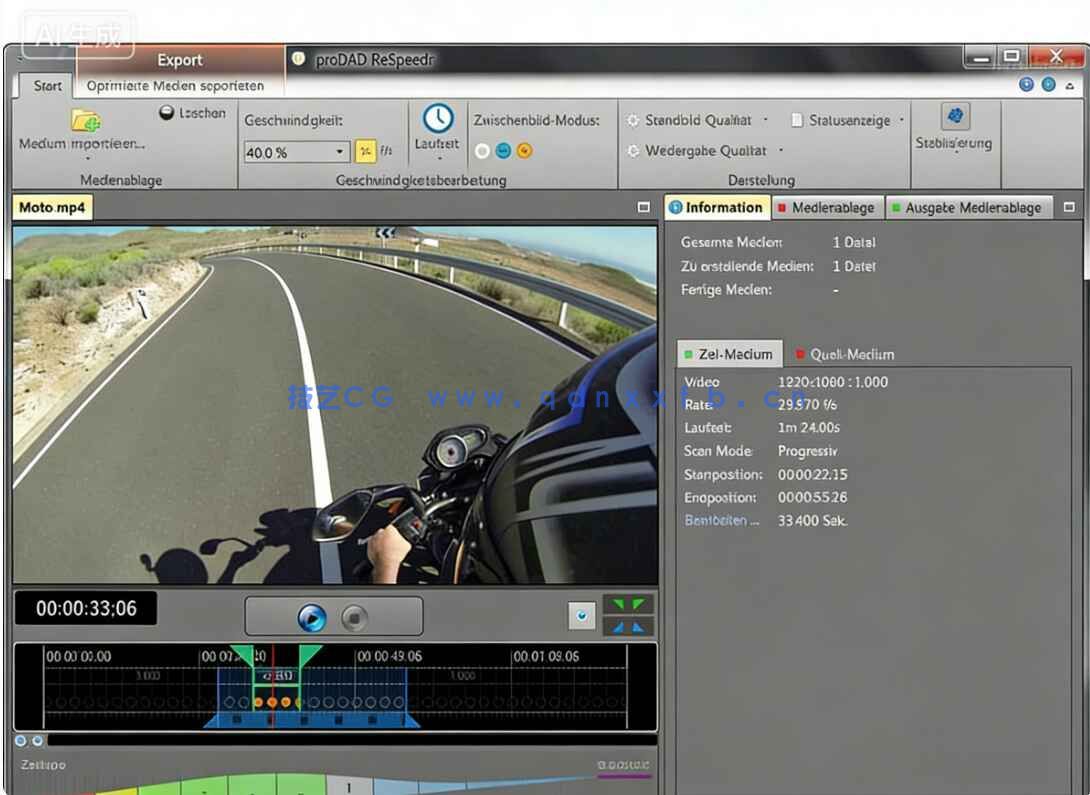Open the Geschwindigkeit percentage dropdown
Screen dimensions: 1090x795
[340, 152]
